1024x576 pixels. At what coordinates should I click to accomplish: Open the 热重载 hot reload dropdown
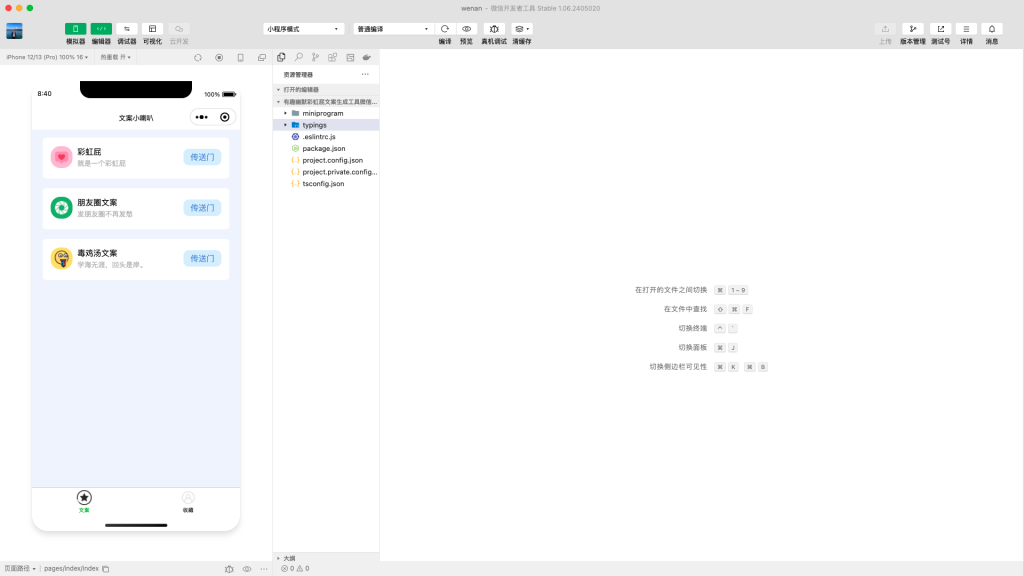[116, 57]
